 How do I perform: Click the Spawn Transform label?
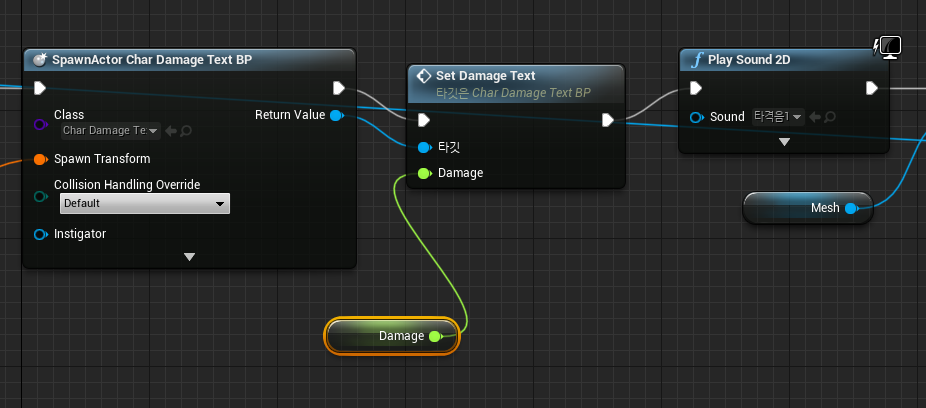102,159
